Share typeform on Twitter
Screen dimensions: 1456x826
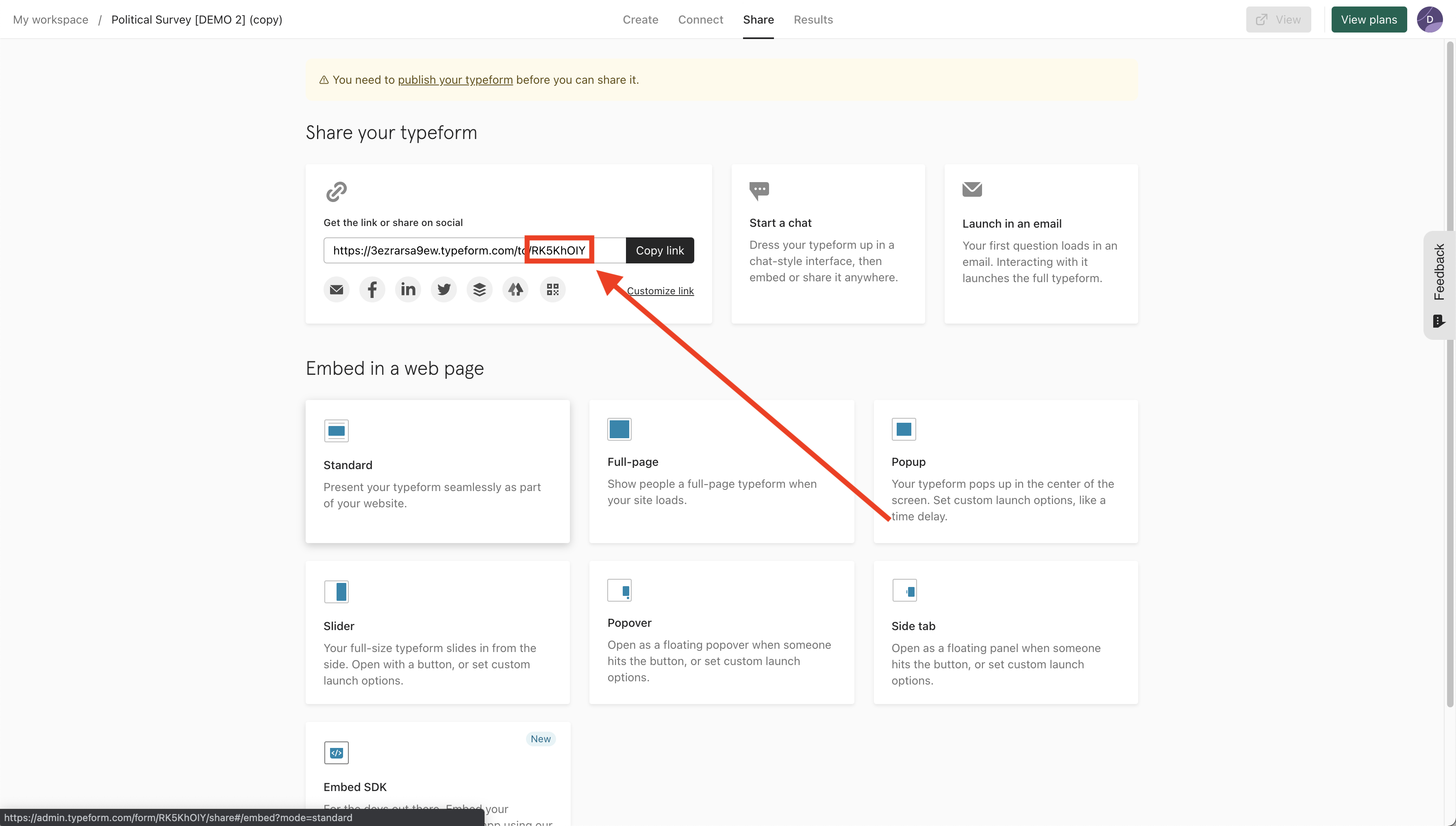443,290
